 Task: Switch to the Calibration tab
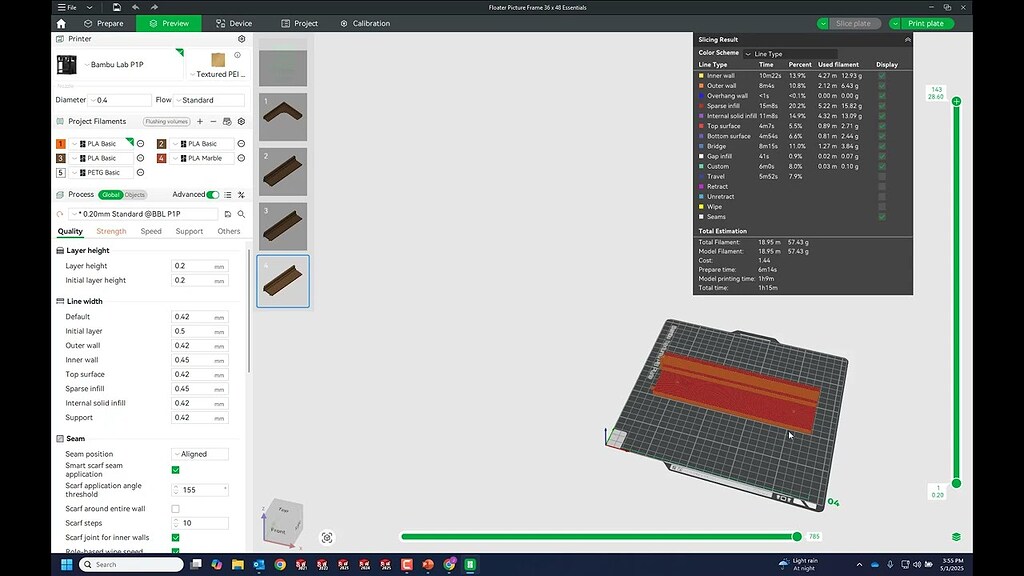(365, 24)
